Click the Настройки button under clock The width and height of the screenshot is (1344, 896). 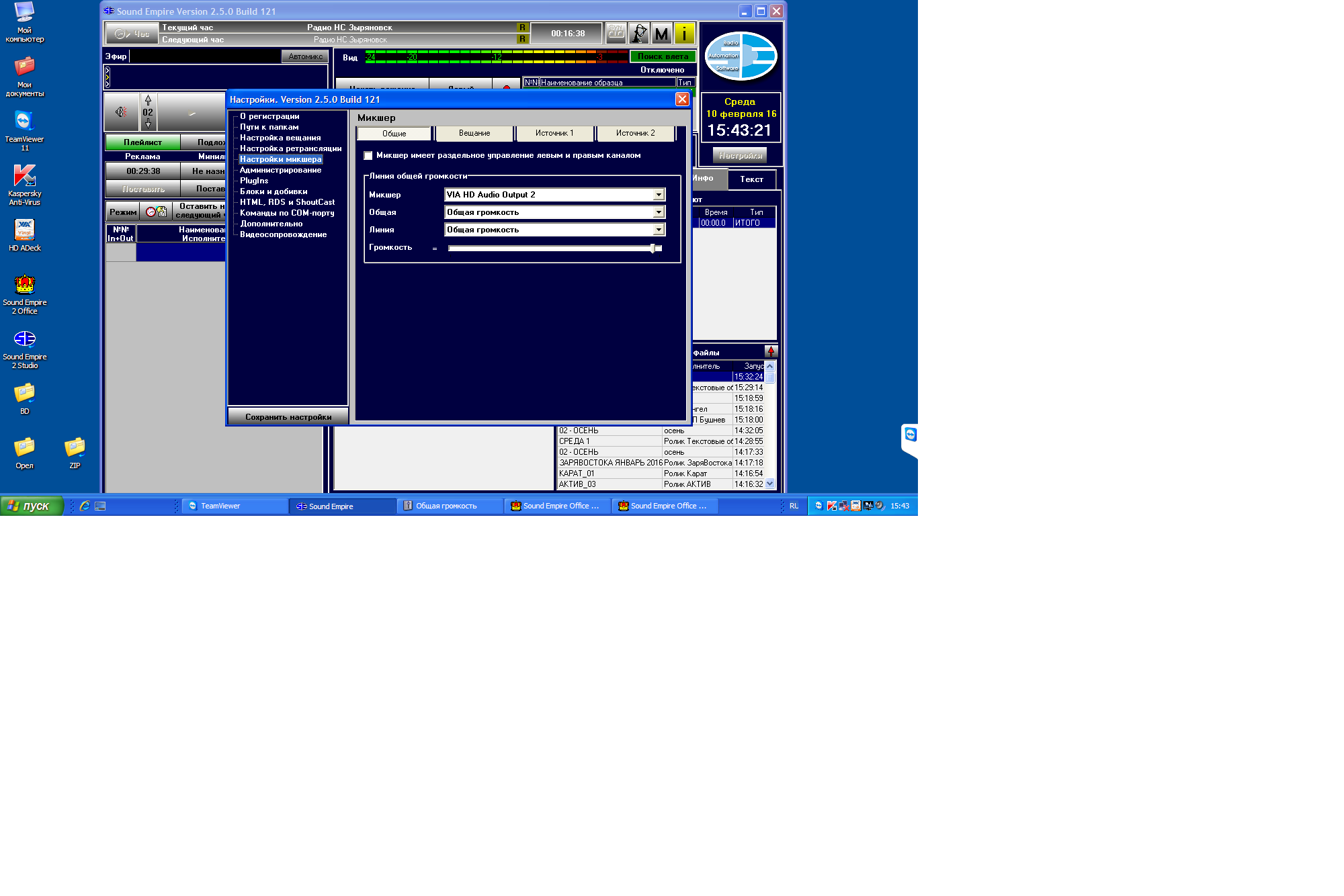(741, 156)
